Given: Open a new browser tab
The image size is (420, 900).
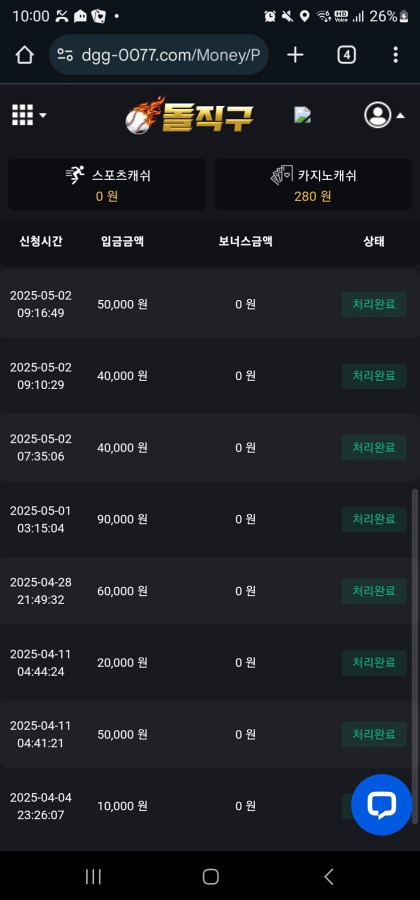Looking at the screenshot, I should pos(295,55).
